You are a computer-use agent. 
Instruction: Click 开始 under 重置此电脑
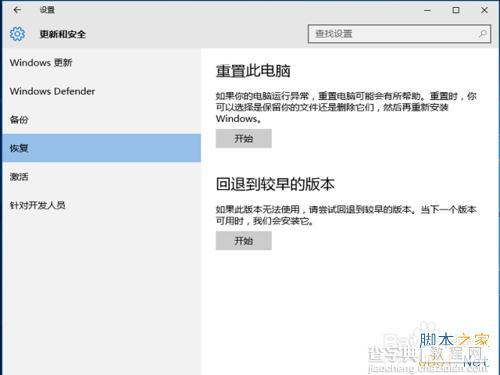(x=244, y=138)
